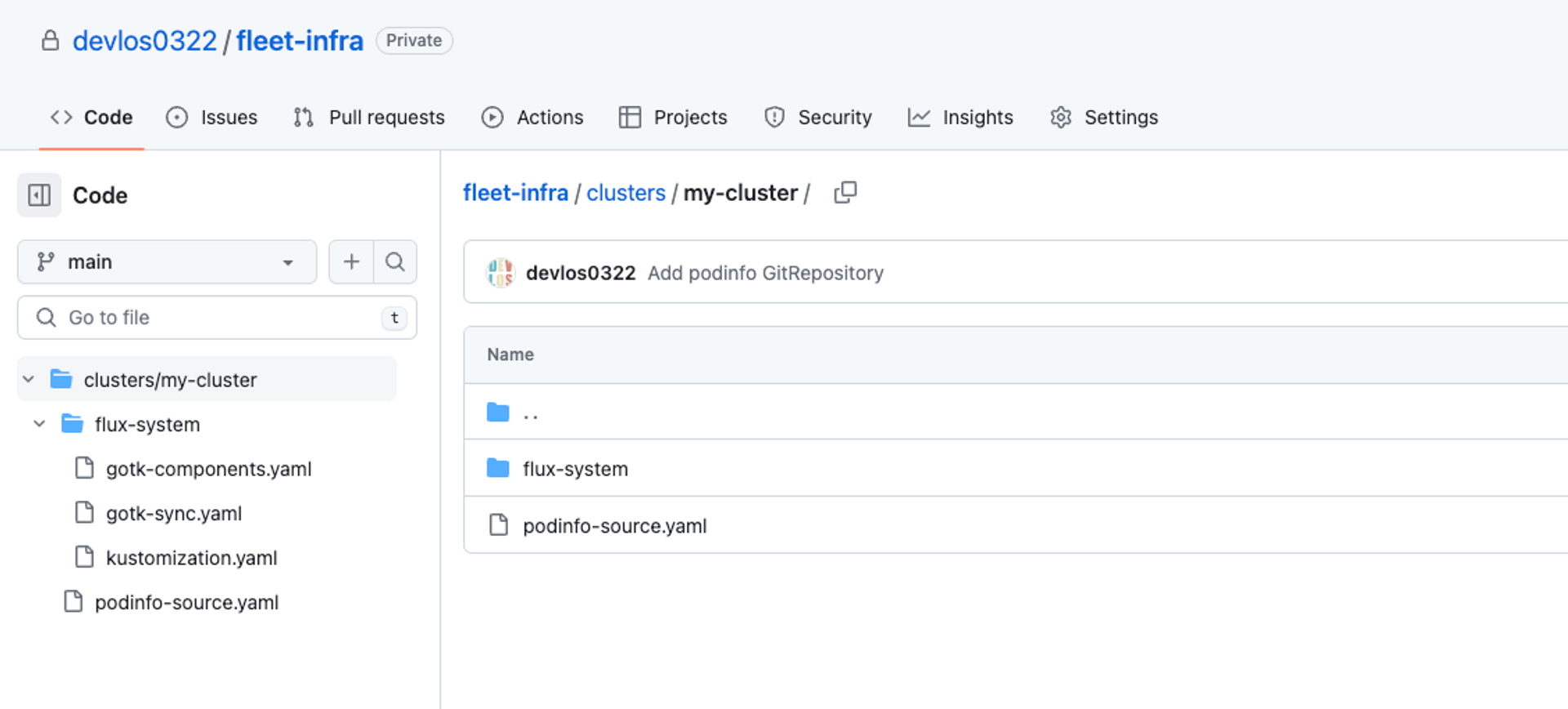
Task: Click the clusters/my-cluster folder icon in tree
Action: click(x=61, y=379)
